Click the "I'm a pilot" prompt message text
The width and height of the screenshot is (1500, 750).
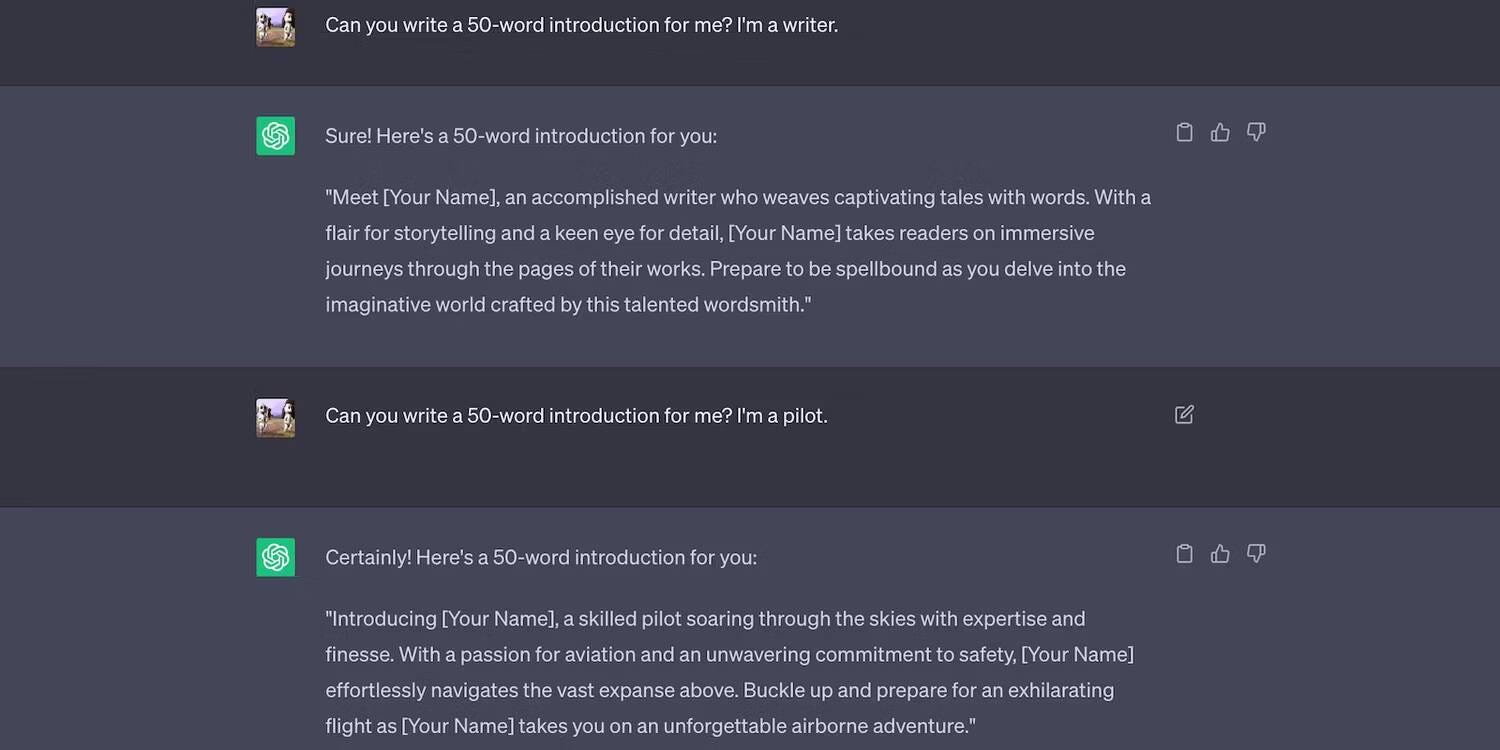[577, 415]
